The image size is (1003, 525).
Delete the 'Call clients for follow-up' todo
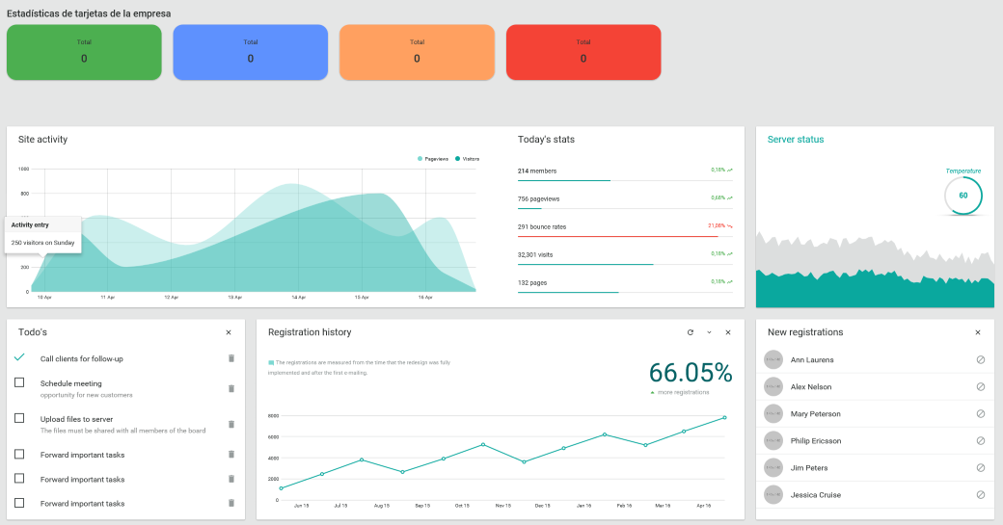[231, 359]
